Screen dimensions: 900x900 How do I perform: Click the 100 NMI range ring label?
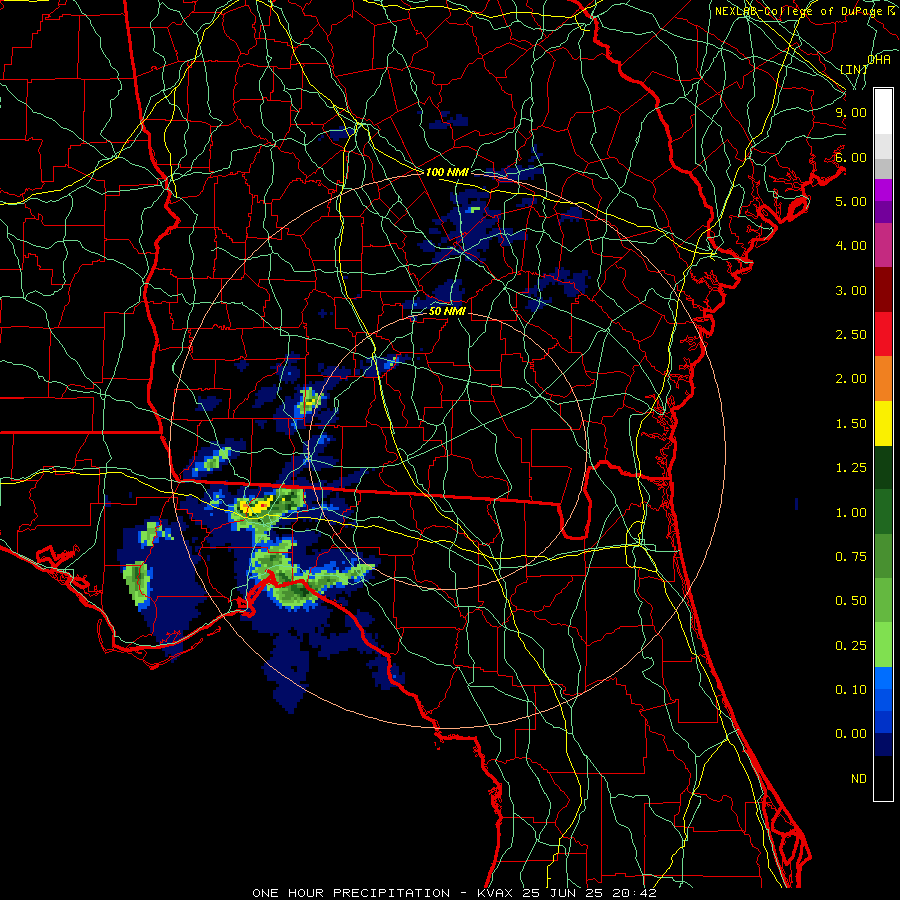click(447, 172)
